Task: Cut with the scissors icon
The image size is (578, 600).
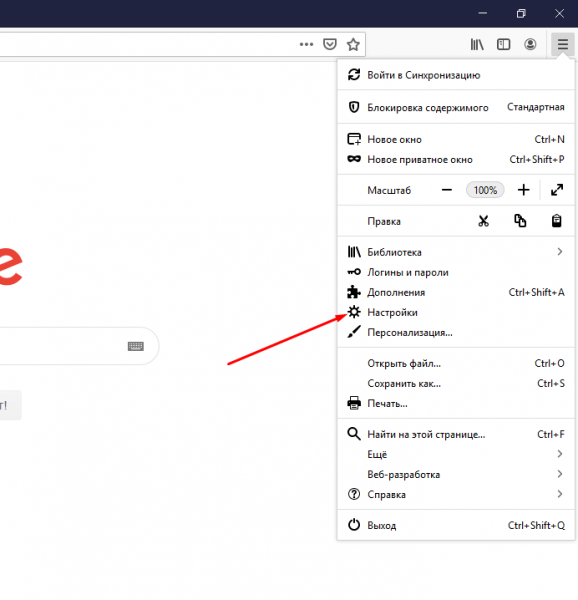Action: tap(484, 221)
